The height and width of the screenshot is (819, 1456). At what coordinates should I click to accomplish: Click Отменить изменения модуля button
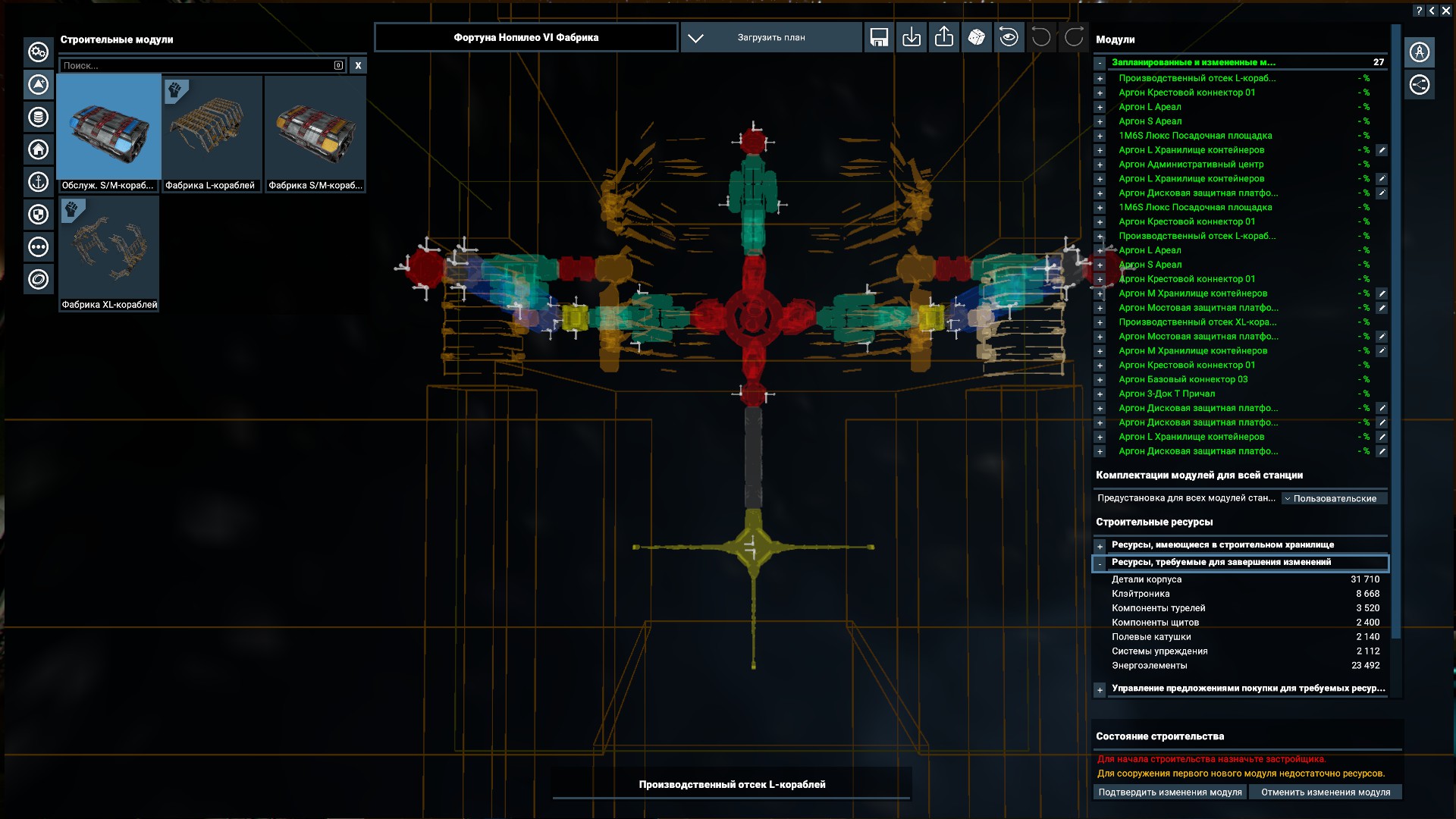1326,792
